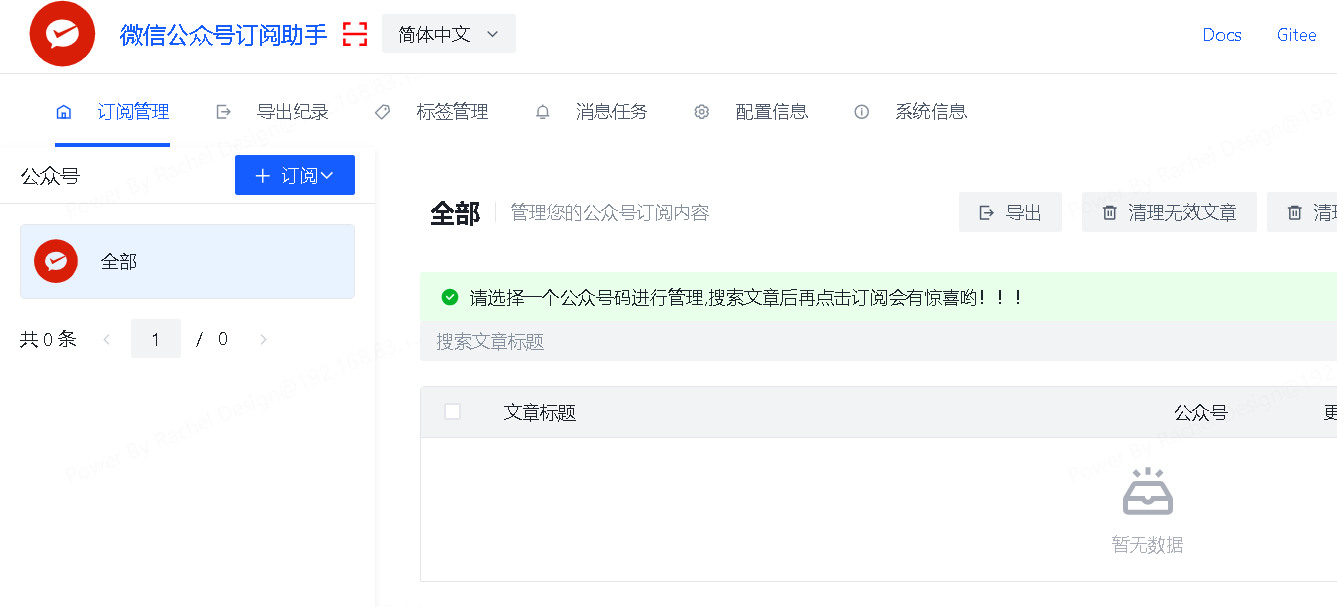
Task: Click the trash icon on 清理无效文章
Action: [1109, 213]
